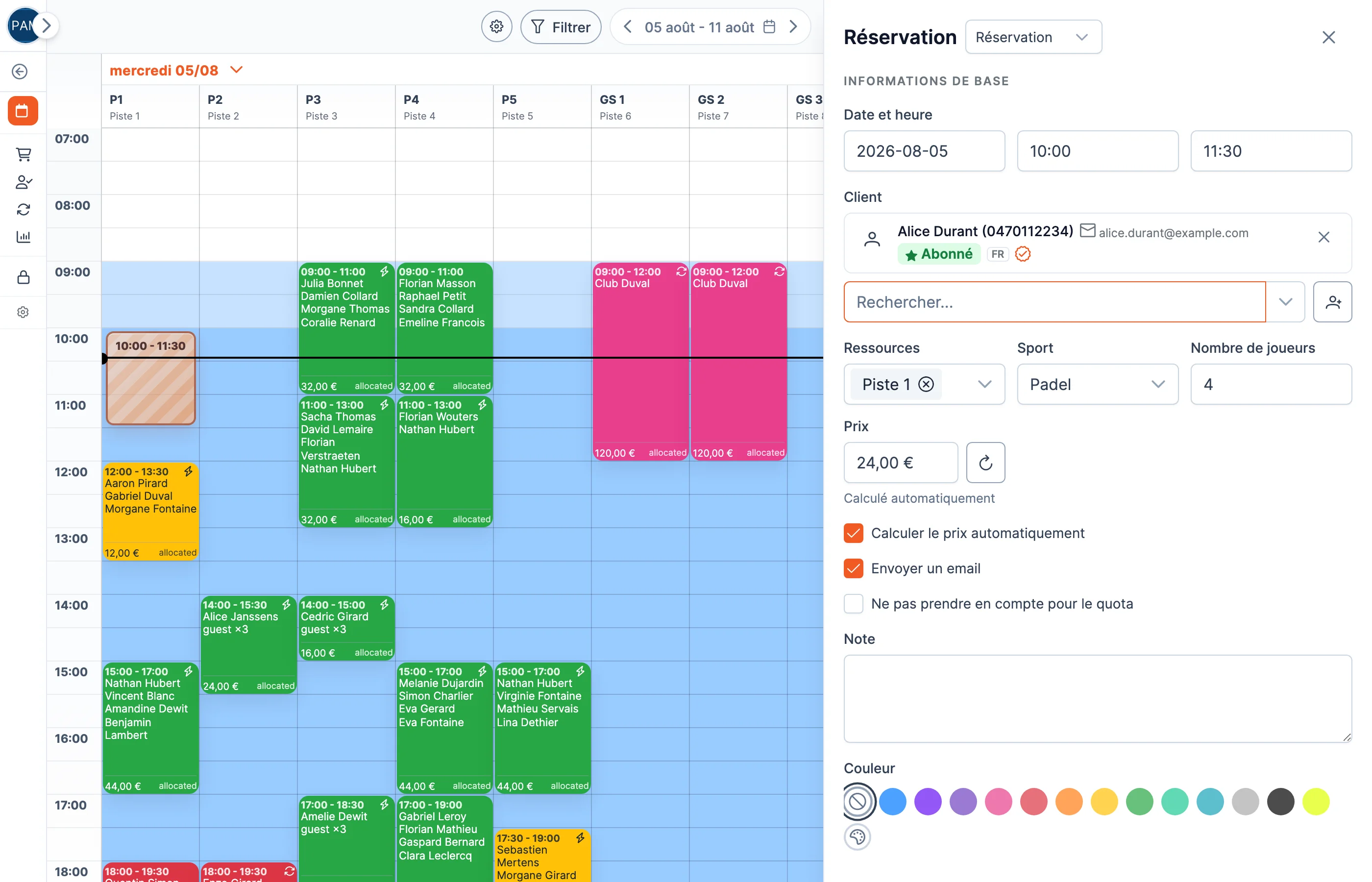The height and width of the screenshot is (882, 1372).
Task: Go to the previous week
Action: [x=628, y=27]
